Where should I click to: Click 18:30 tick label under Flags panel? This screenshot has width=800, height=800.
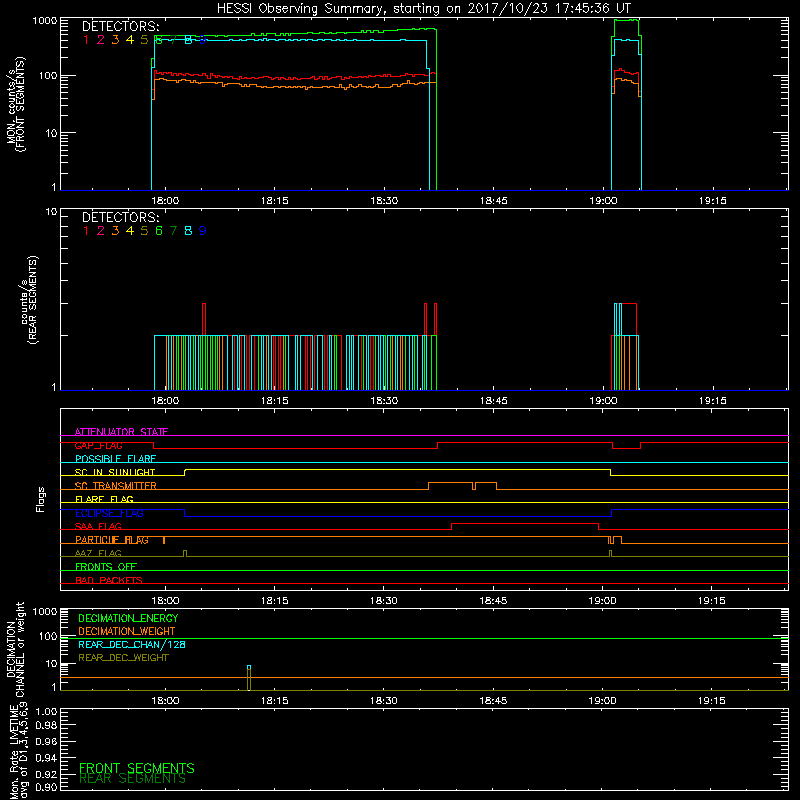(x=384, y=601)
